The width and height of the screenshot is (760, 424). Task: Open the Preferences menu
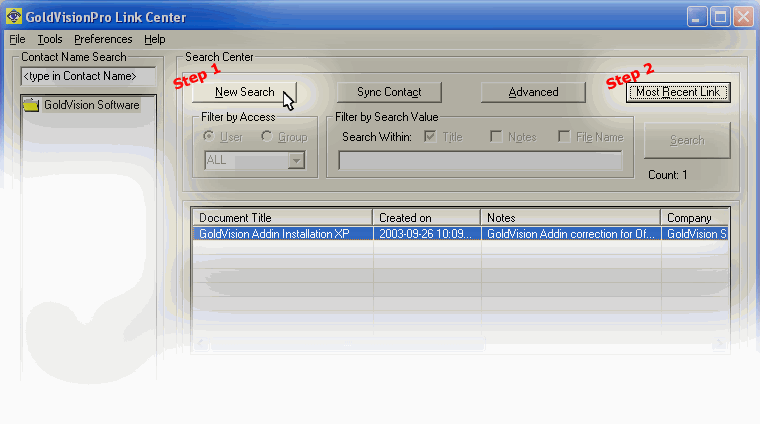coord(103,39)
